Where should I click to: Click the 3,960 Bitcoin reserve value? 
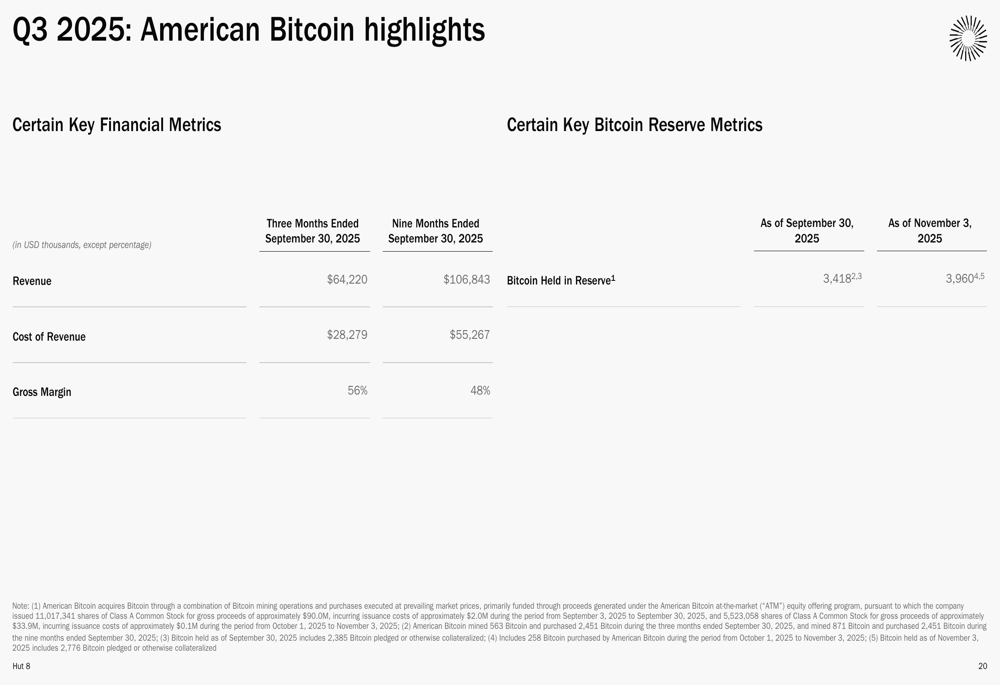(x=963, y=279)
